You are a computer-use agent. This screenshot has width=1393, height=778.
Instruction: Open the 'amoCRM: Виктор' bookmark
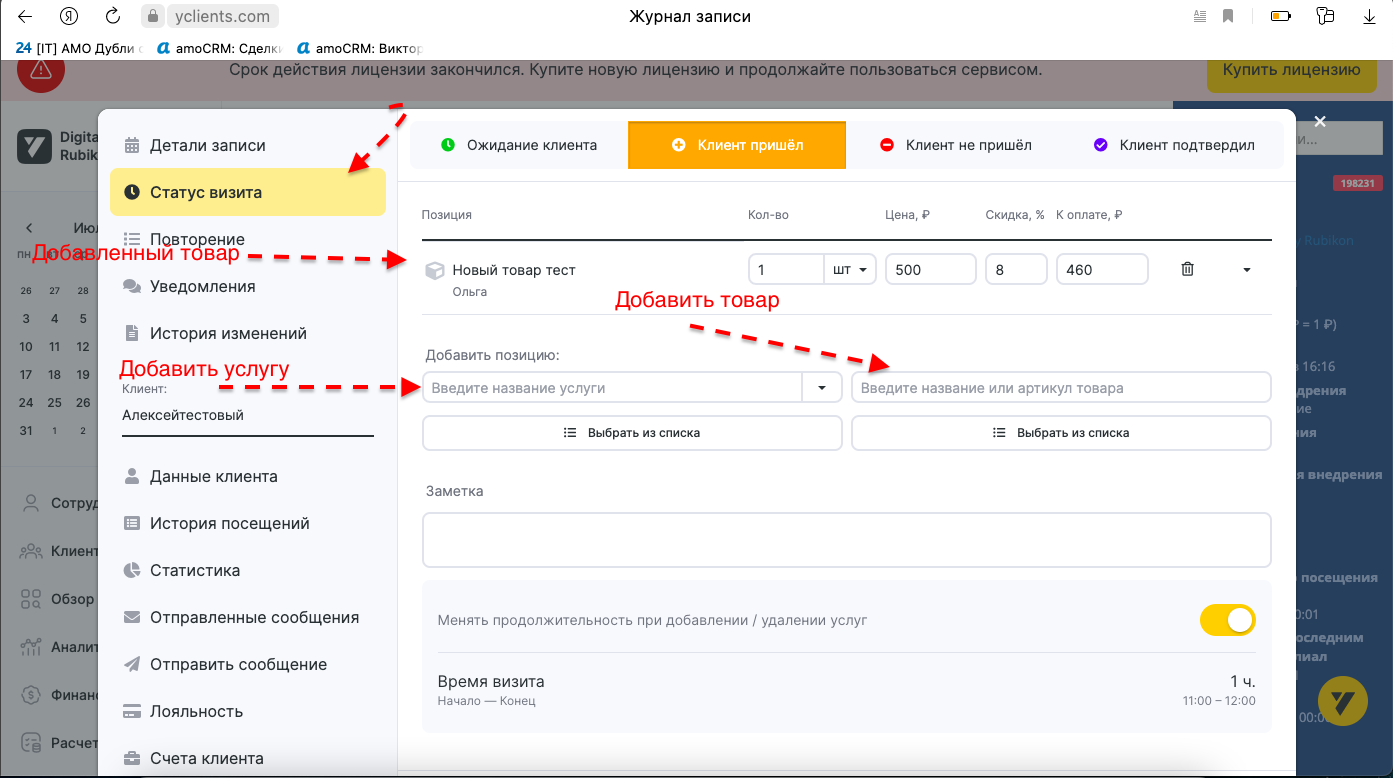point(360,47)
